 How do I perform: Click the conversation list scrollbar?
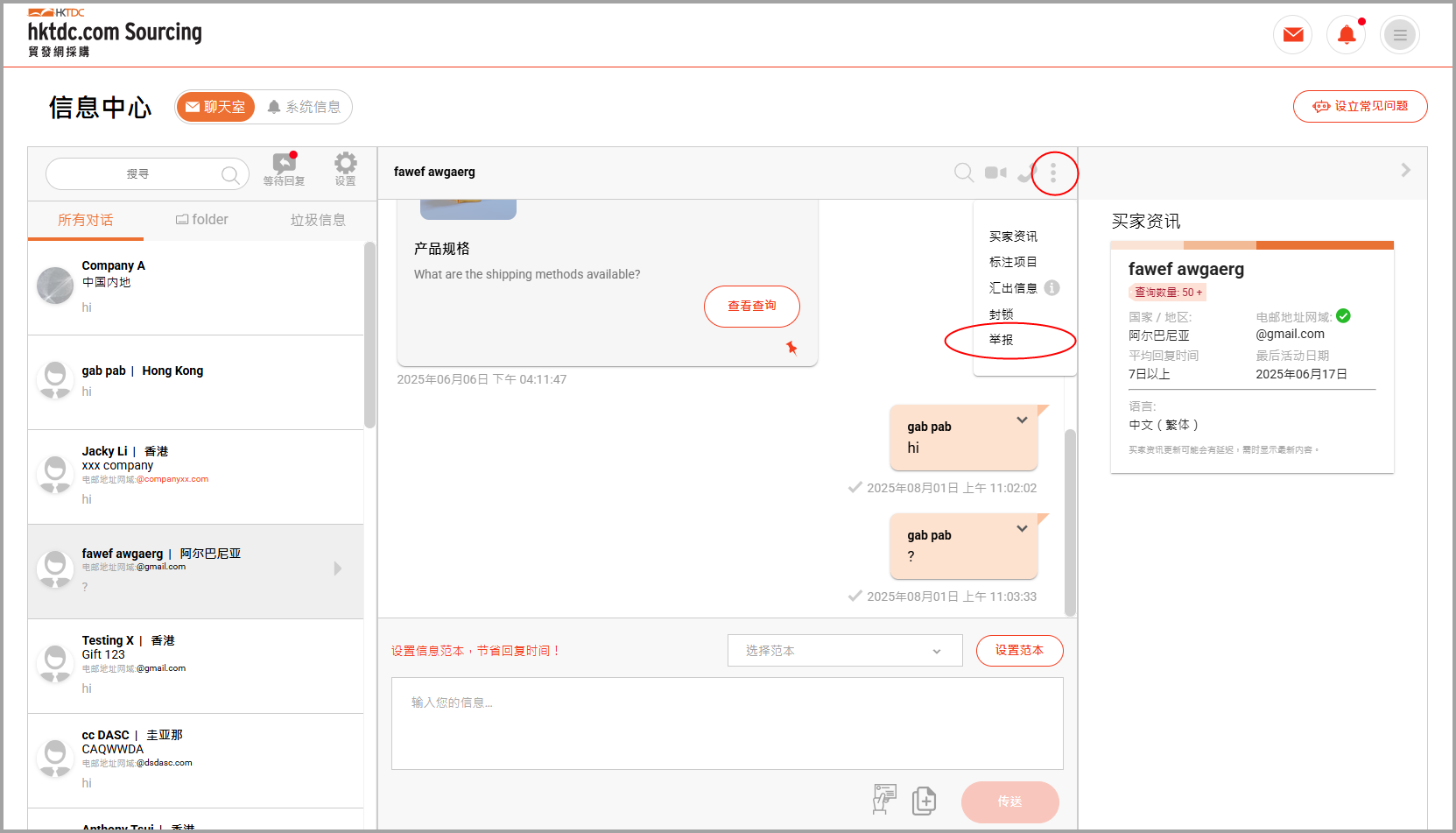pyautogui.click(x=369, y=335)
